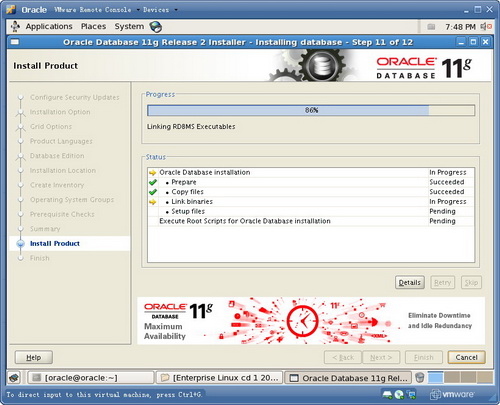Open the Places menu
Screen dimensions: 500x405
[93, 26]
